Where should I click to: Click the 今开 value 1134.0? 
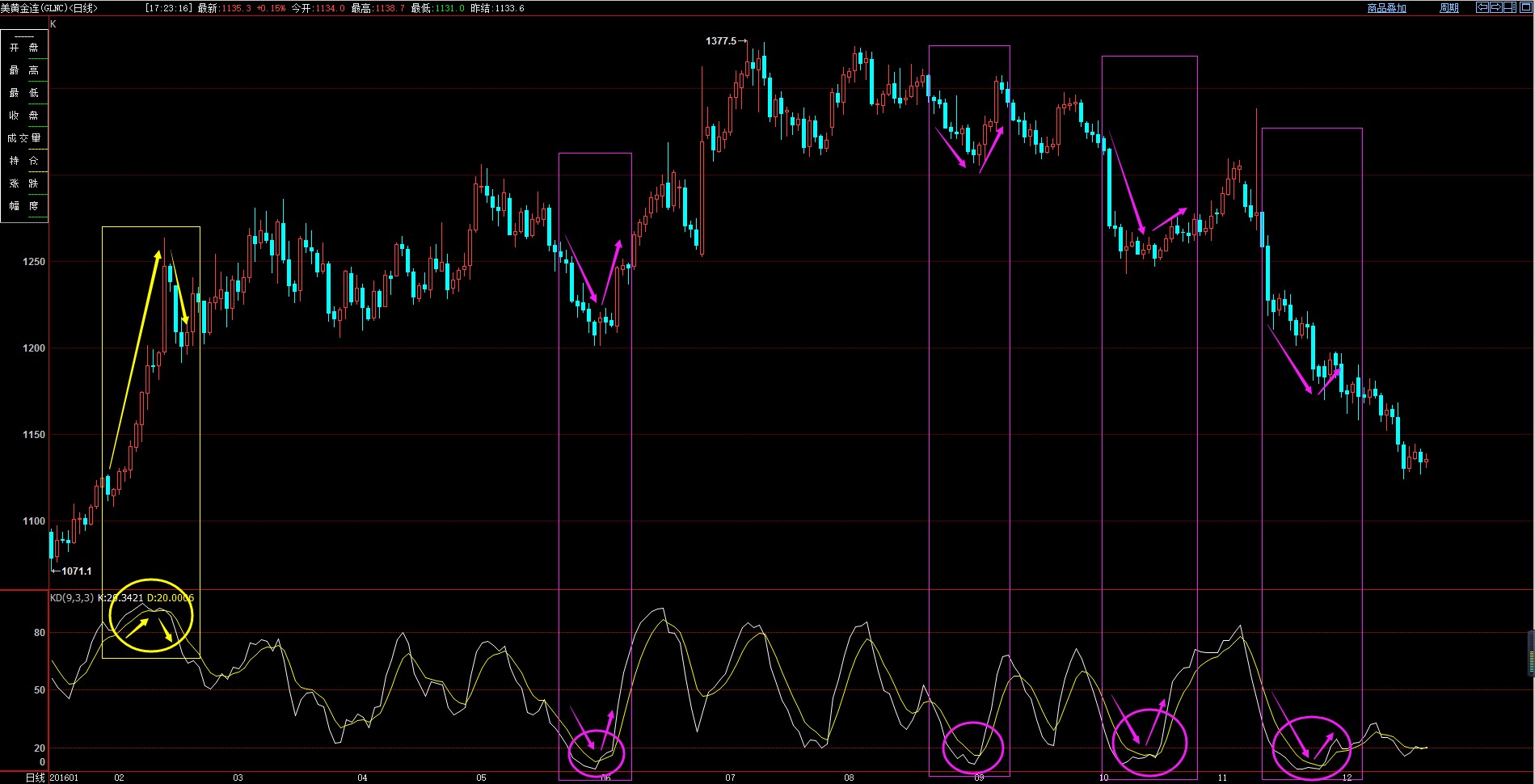[329, 8]
